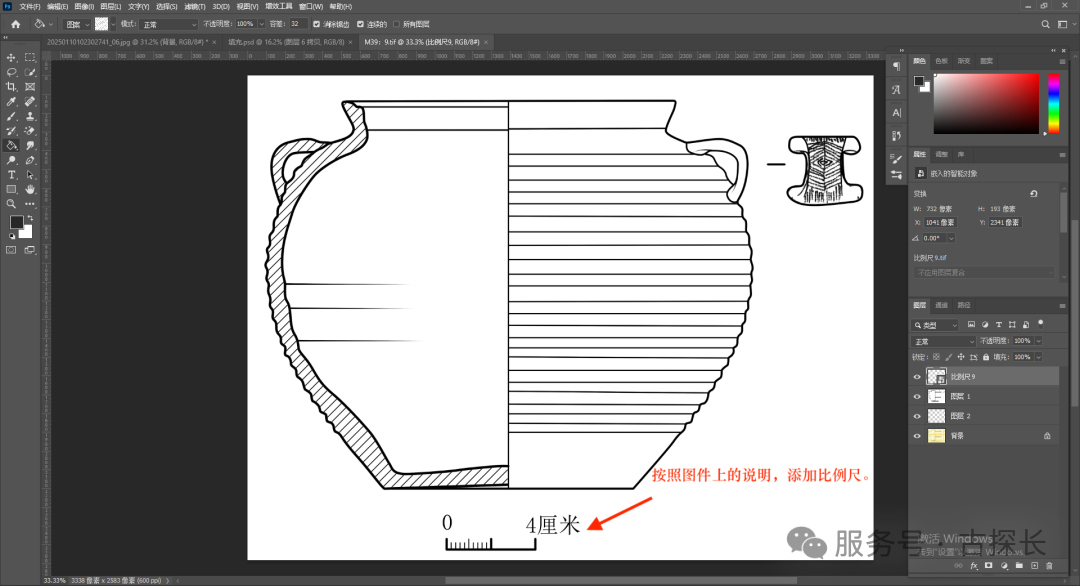Viewport: 1080px width, 586px height.
Task: Select the Frame tool
Action: point(30,87)
